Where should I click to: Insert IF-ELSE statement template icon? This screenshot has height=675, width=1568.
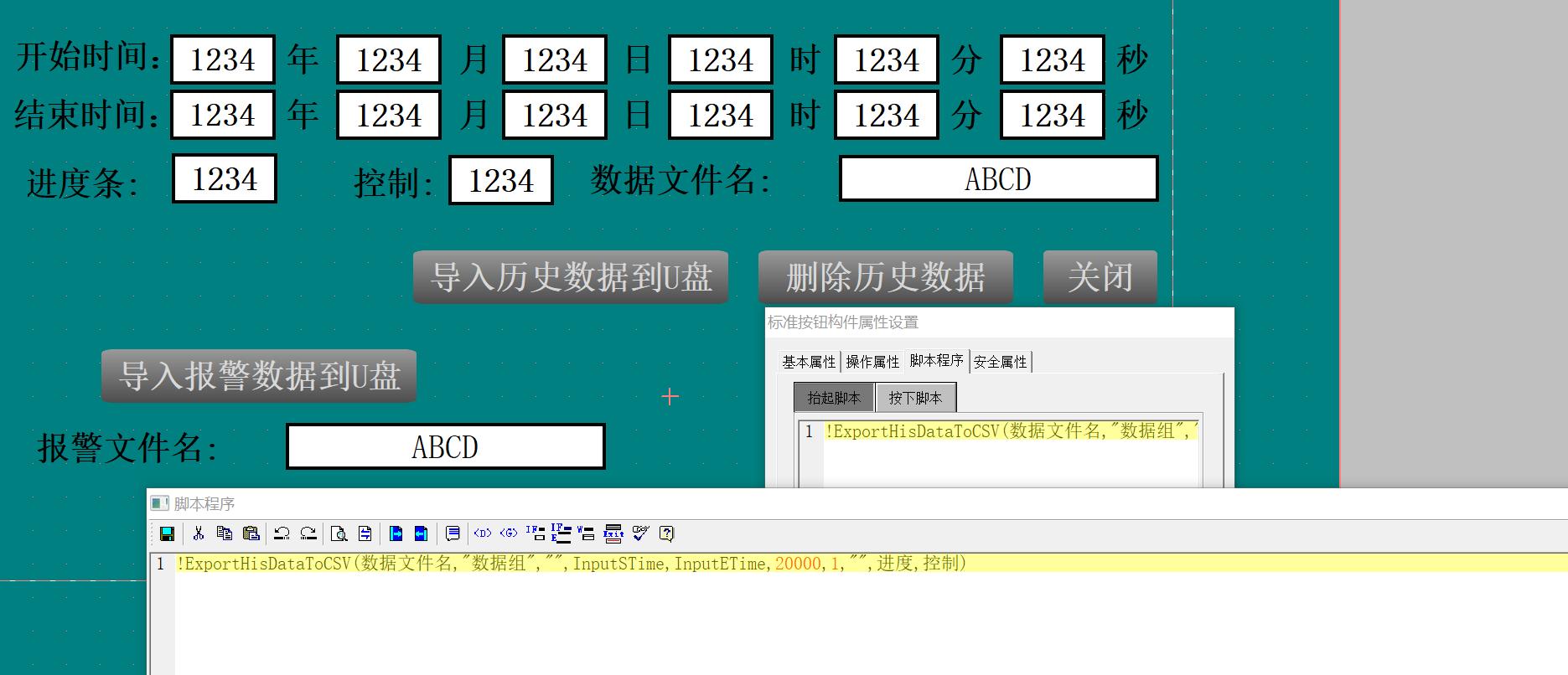tap(561, 533)
